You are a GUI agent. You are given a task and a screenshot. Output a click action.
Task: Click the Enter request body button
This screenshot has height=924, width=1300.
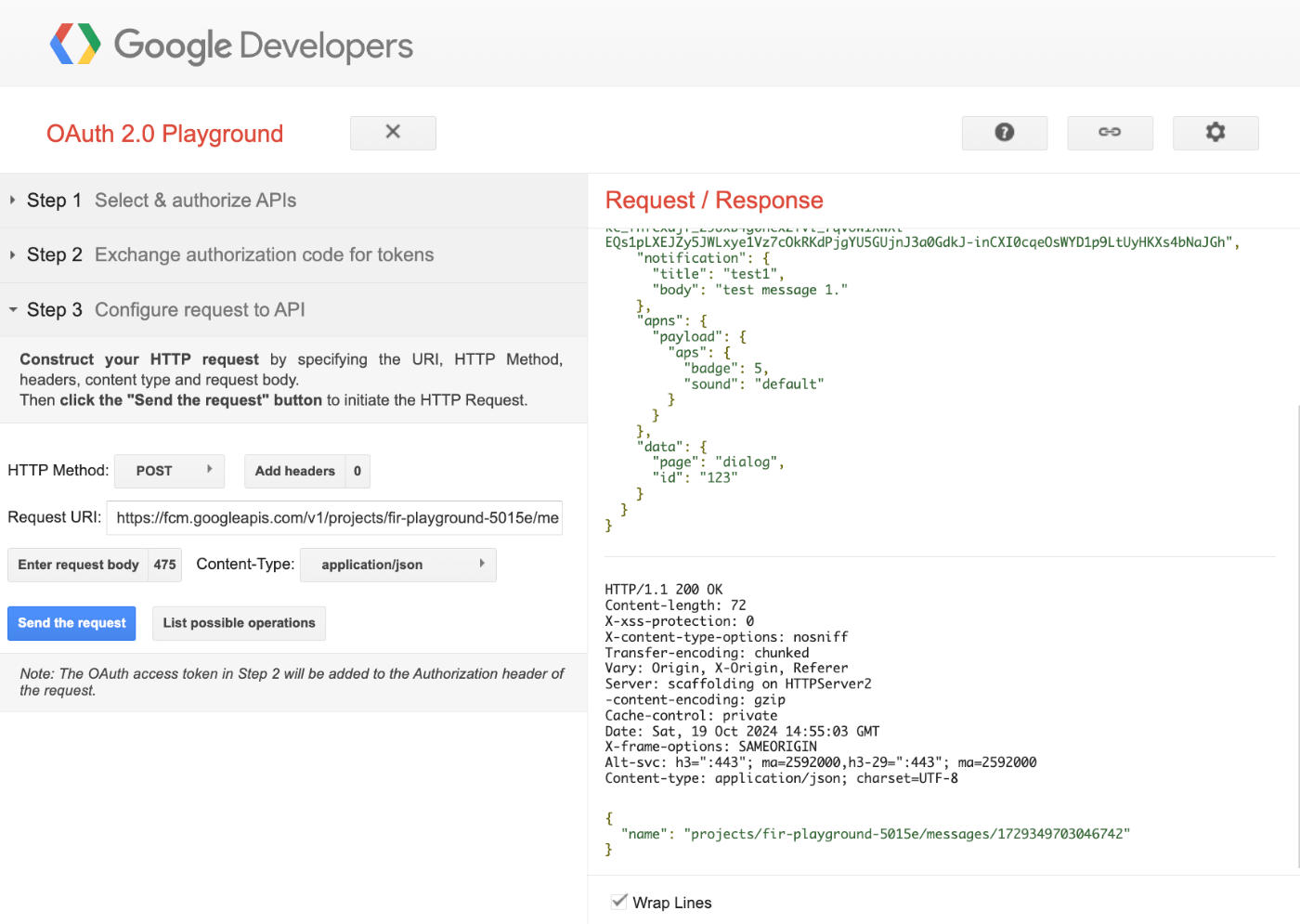[x=95, y=565]
